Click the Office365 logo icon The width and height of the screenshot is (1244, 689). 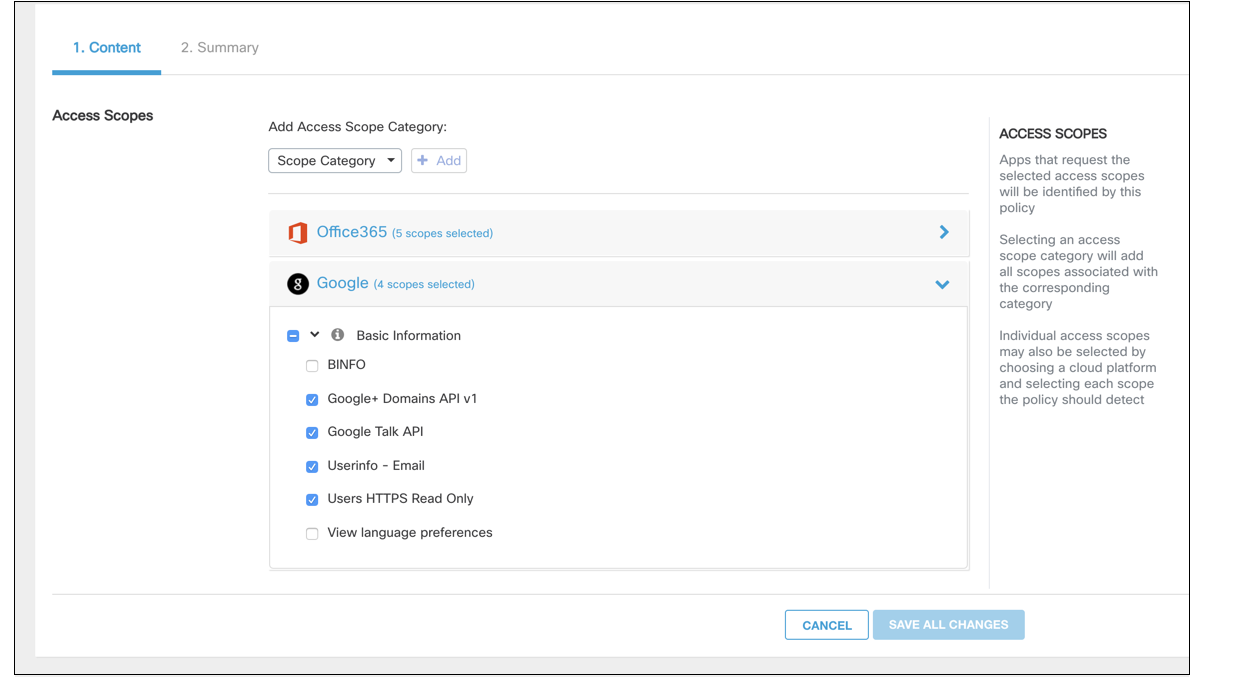coord(297,233)
